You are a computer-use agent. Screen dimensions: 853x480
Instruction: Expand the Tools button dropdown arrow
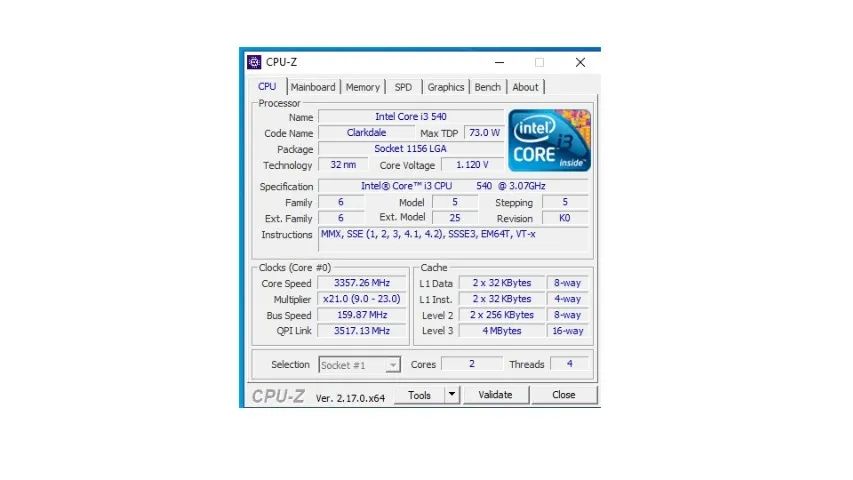click(452, 395)
